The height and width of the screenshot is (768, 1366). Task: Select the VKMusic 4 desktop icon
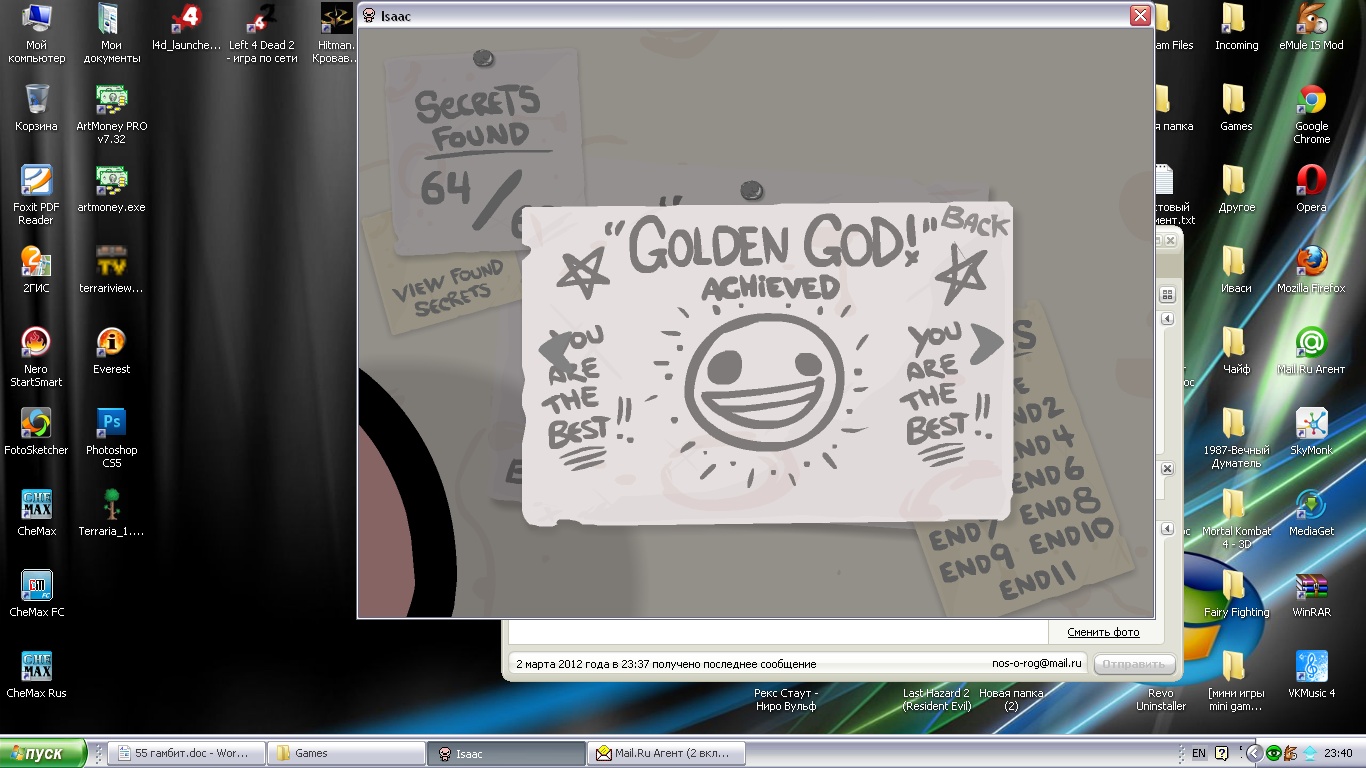[x=1311, y=675]
